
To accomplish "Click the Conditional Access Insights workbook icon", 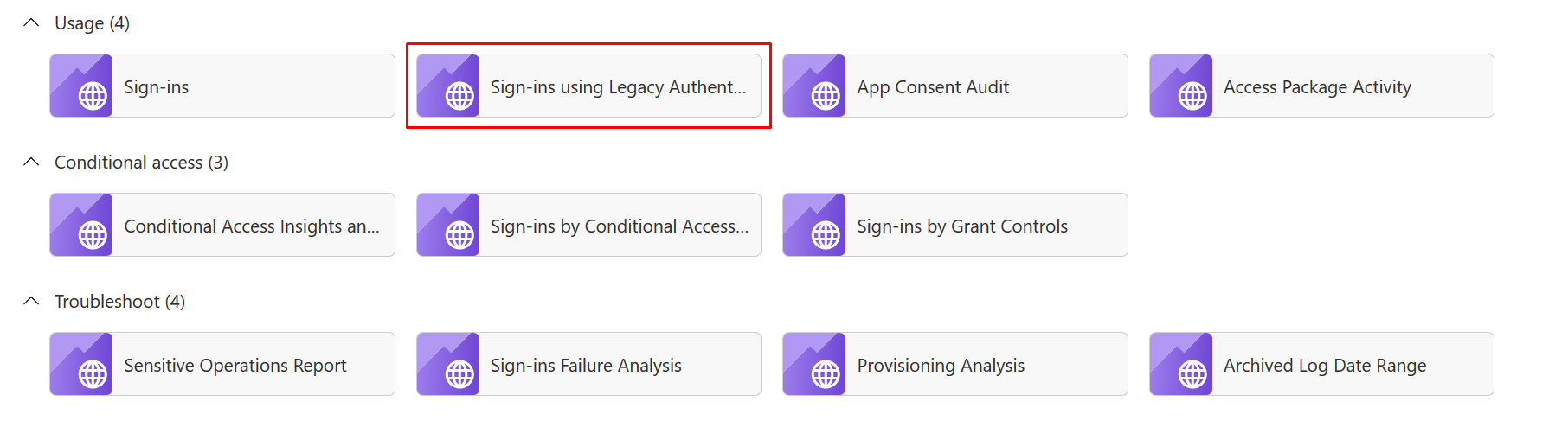I will point(81,225).
